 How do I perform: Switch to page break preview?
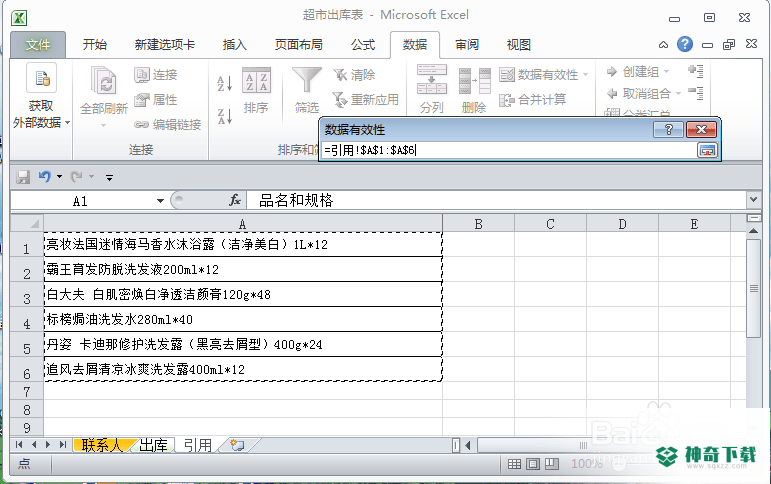click(552, 464)
